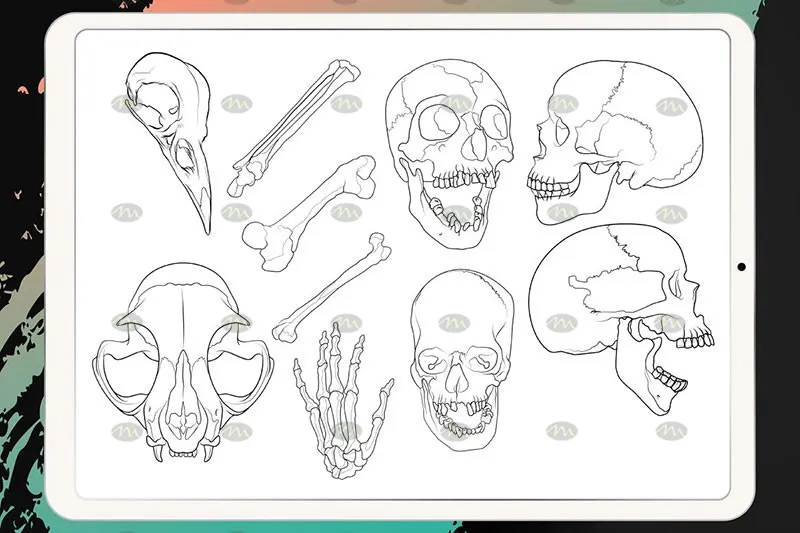This screenshot has width=800, height=533.
Task: Select the double forearm bones drawing
Action: (293, 128)
